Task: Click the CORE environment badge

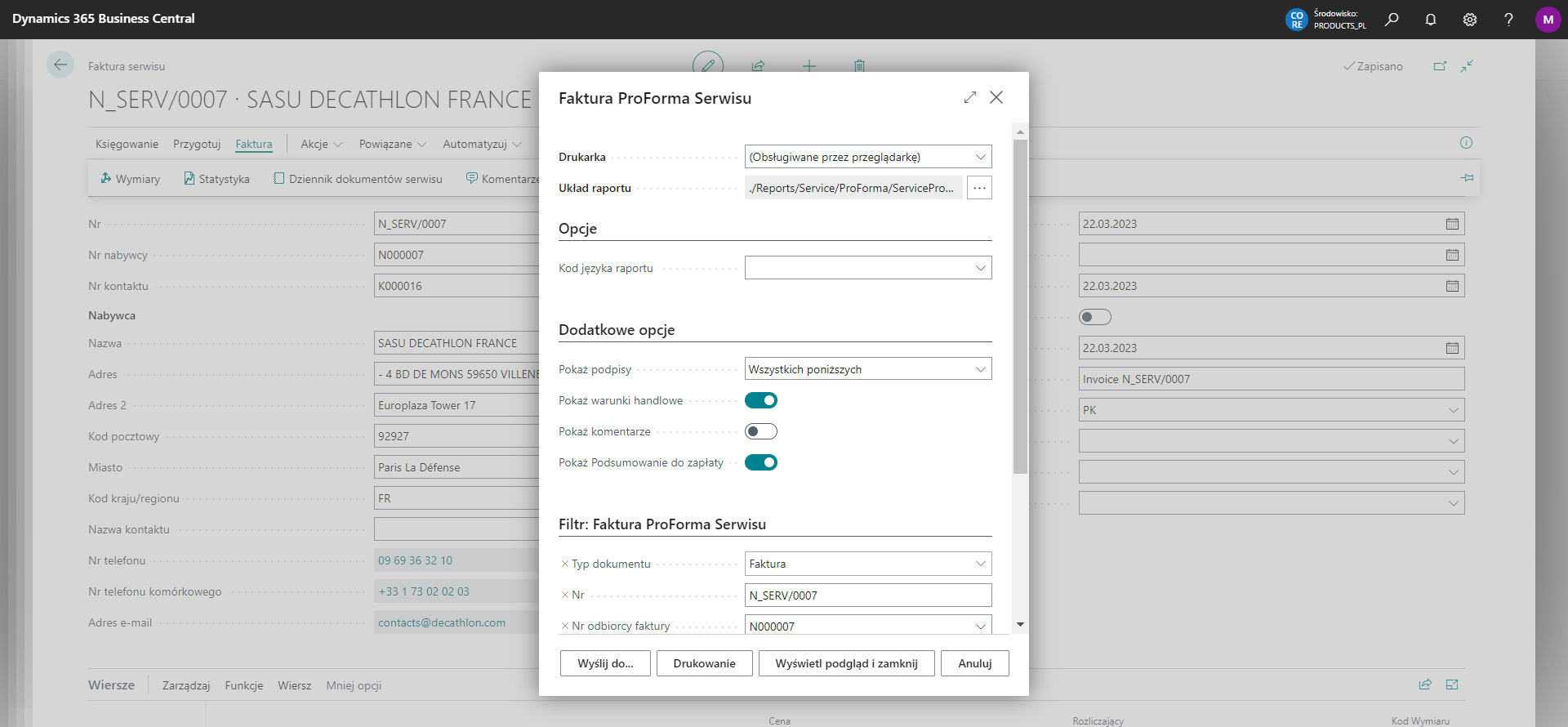Action: tap(1296, 20)
